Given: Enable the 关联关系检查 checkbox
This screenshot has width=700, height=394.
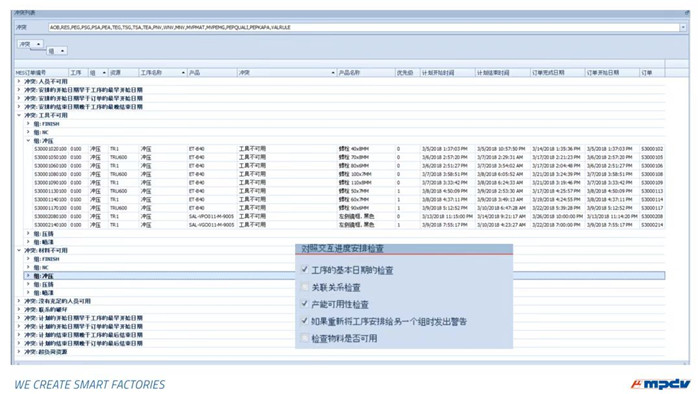Looking at the screenshot, I should pos(305,287).
